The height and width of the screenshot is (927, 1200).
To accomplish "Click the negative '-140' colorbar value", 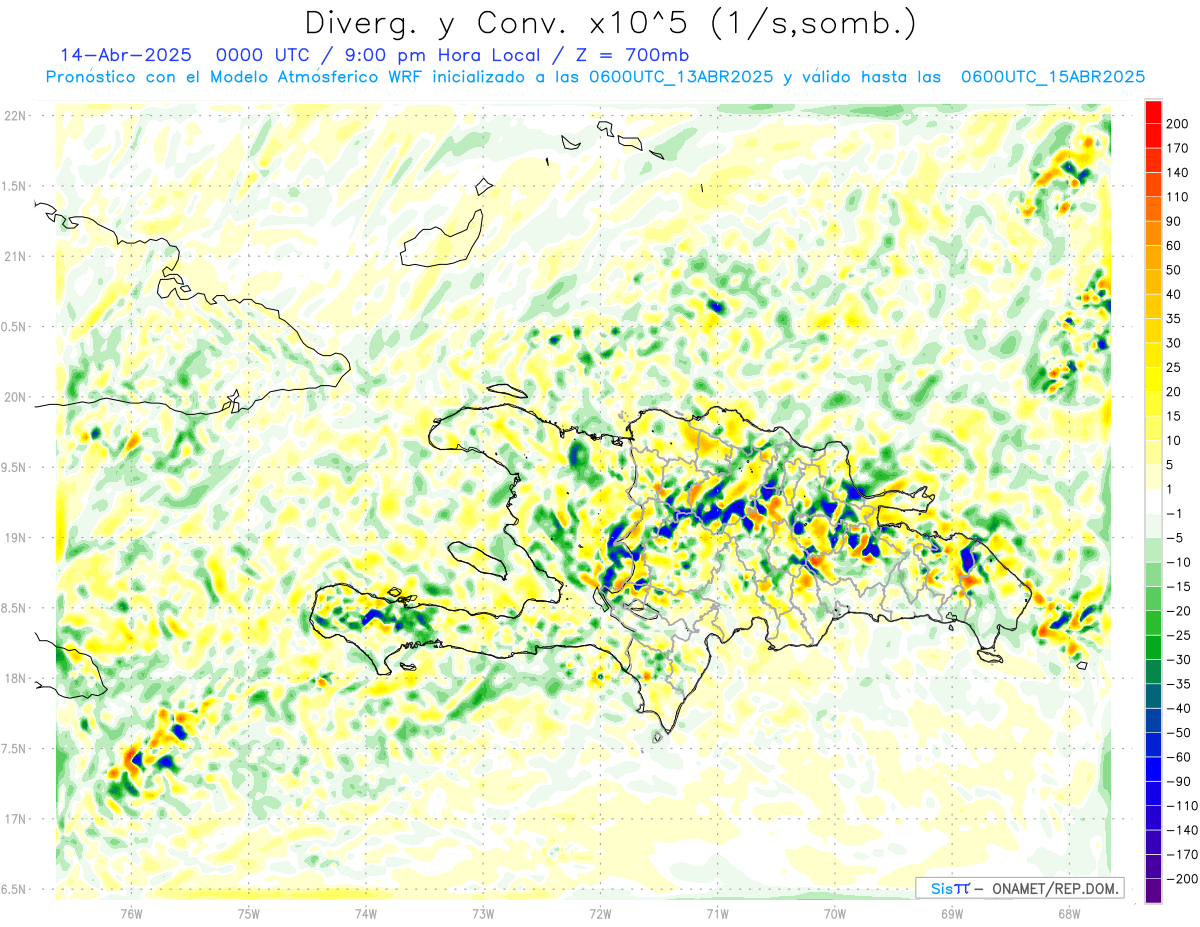I will tap(1182, 829).
